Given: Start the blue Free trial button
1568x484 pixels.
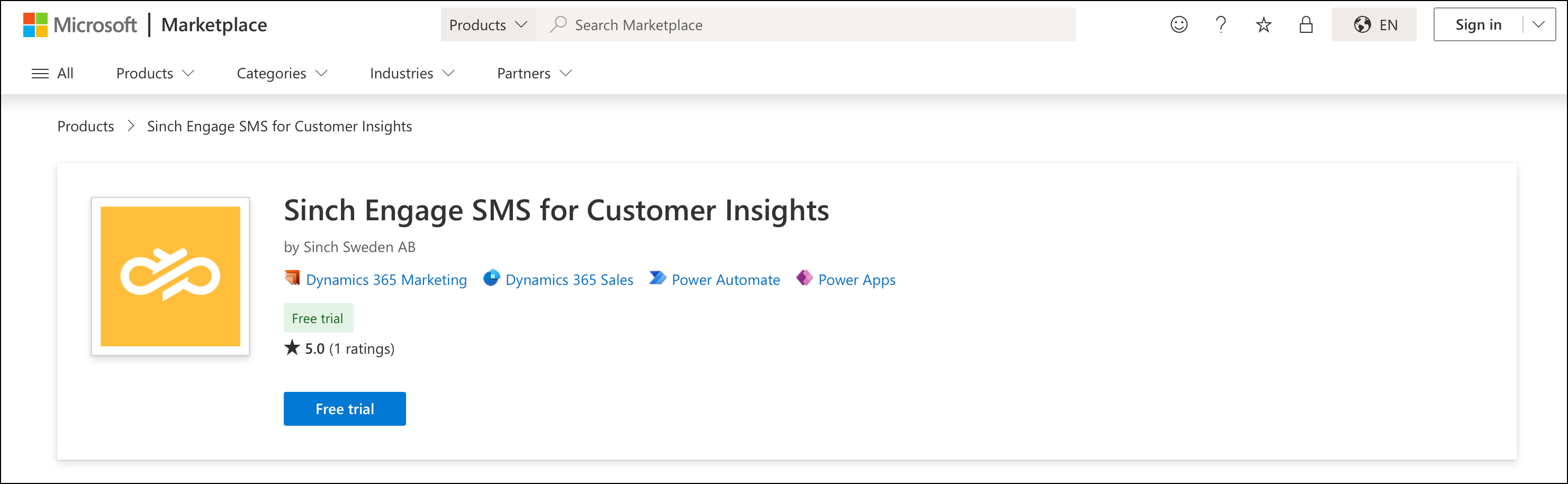Looking at the screenshot, I should click(345, 409).
